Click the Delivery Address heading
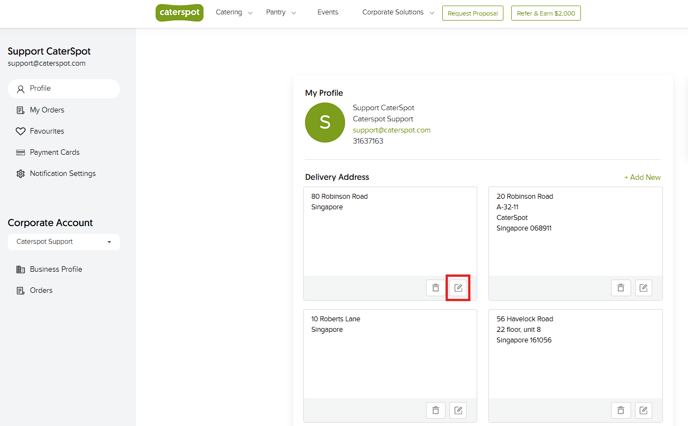Image resolution: width=688 pixels, height=426 pixels. tap(337, 177)
